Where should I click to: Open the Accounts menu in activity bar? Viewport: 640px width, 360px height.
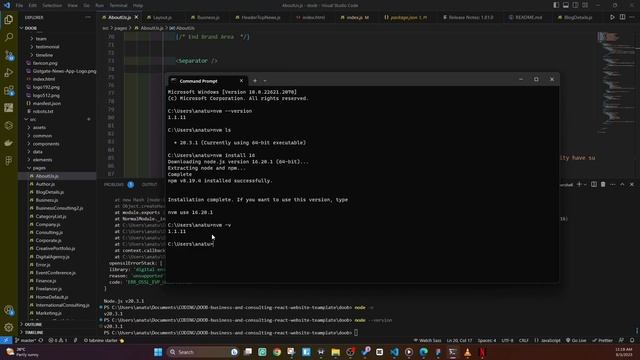[9, 310]
